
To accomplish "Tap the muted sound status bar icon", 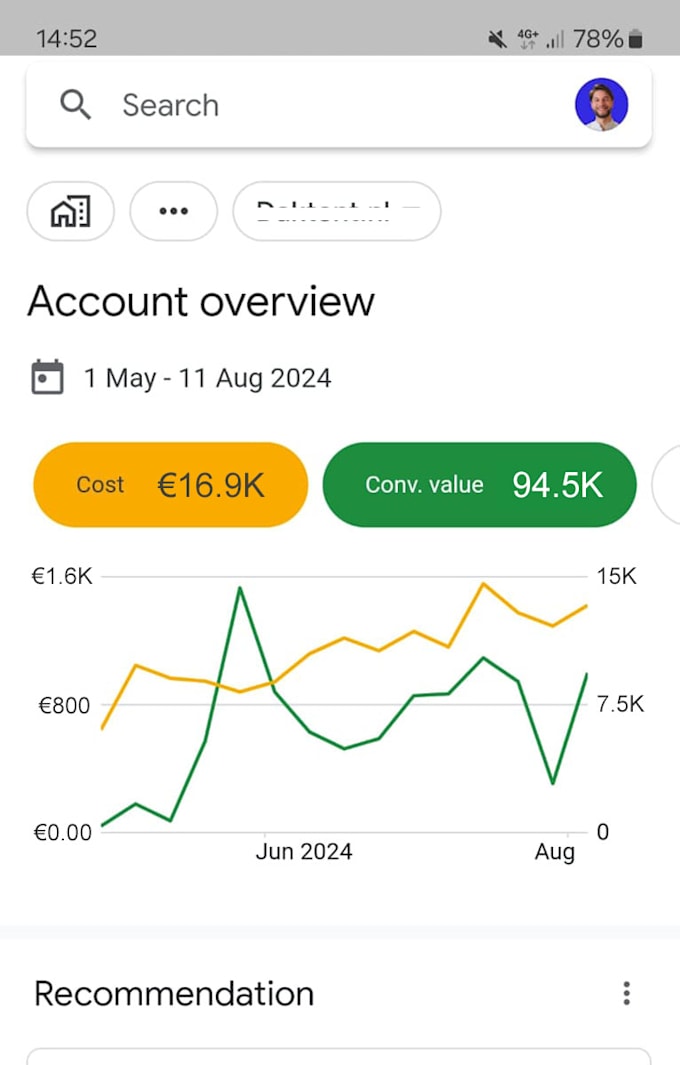I will click(496, 39).
